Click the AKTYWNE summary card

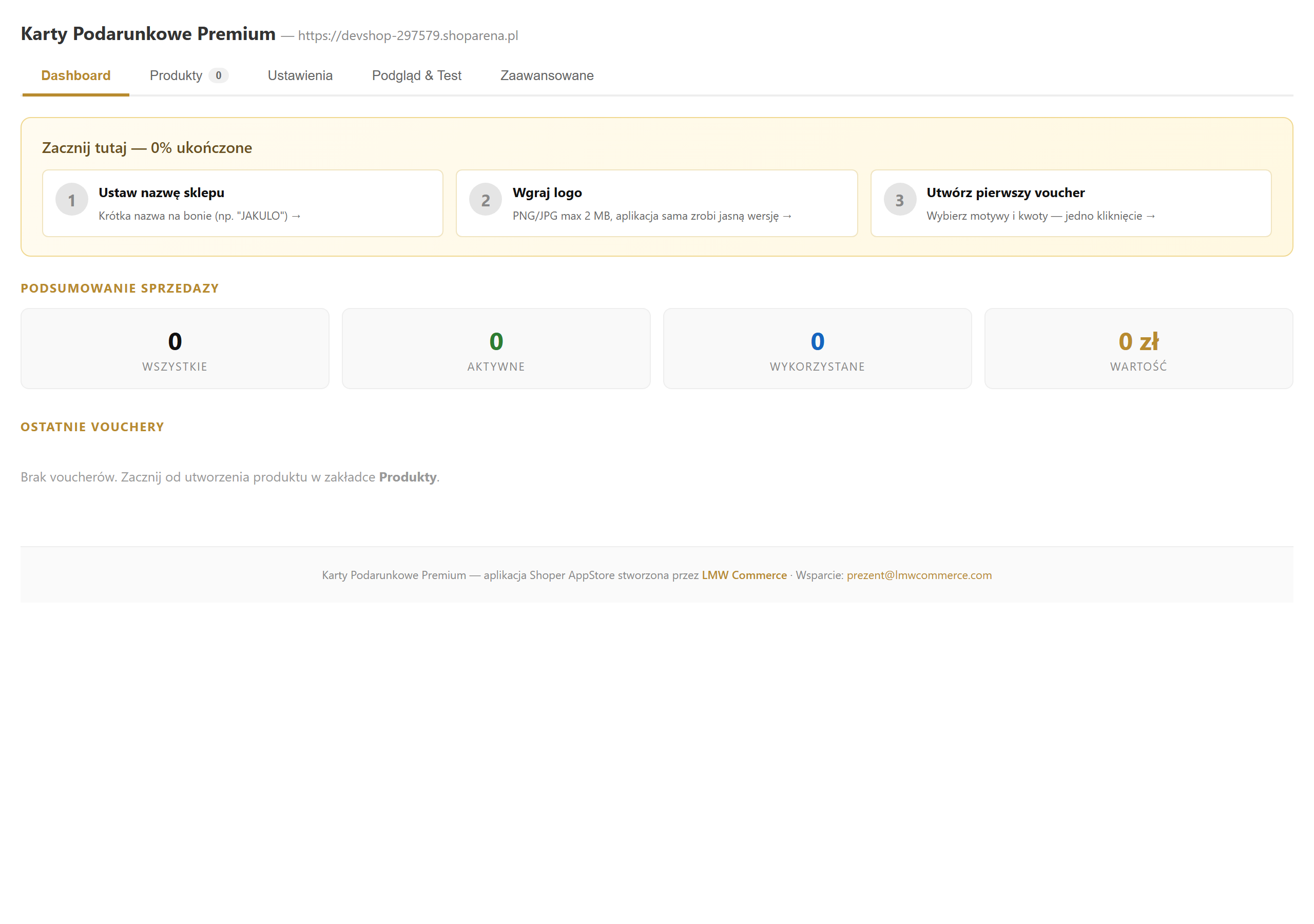point(496,349)
